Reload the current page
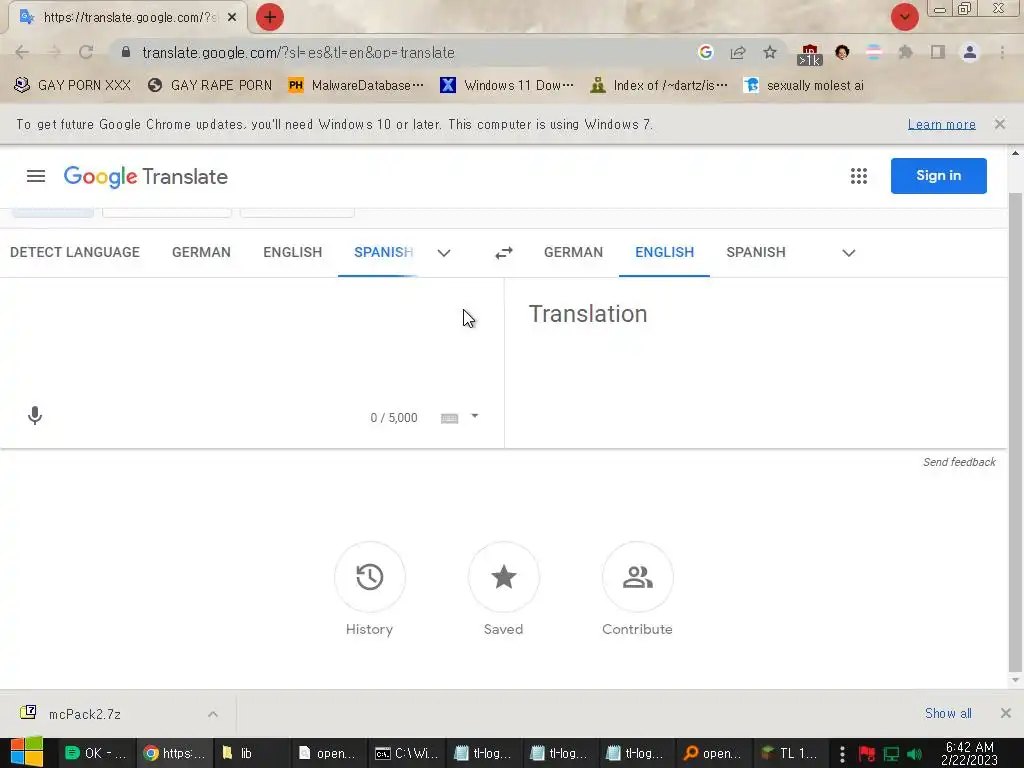1024x768 pixels. point(86,52)
